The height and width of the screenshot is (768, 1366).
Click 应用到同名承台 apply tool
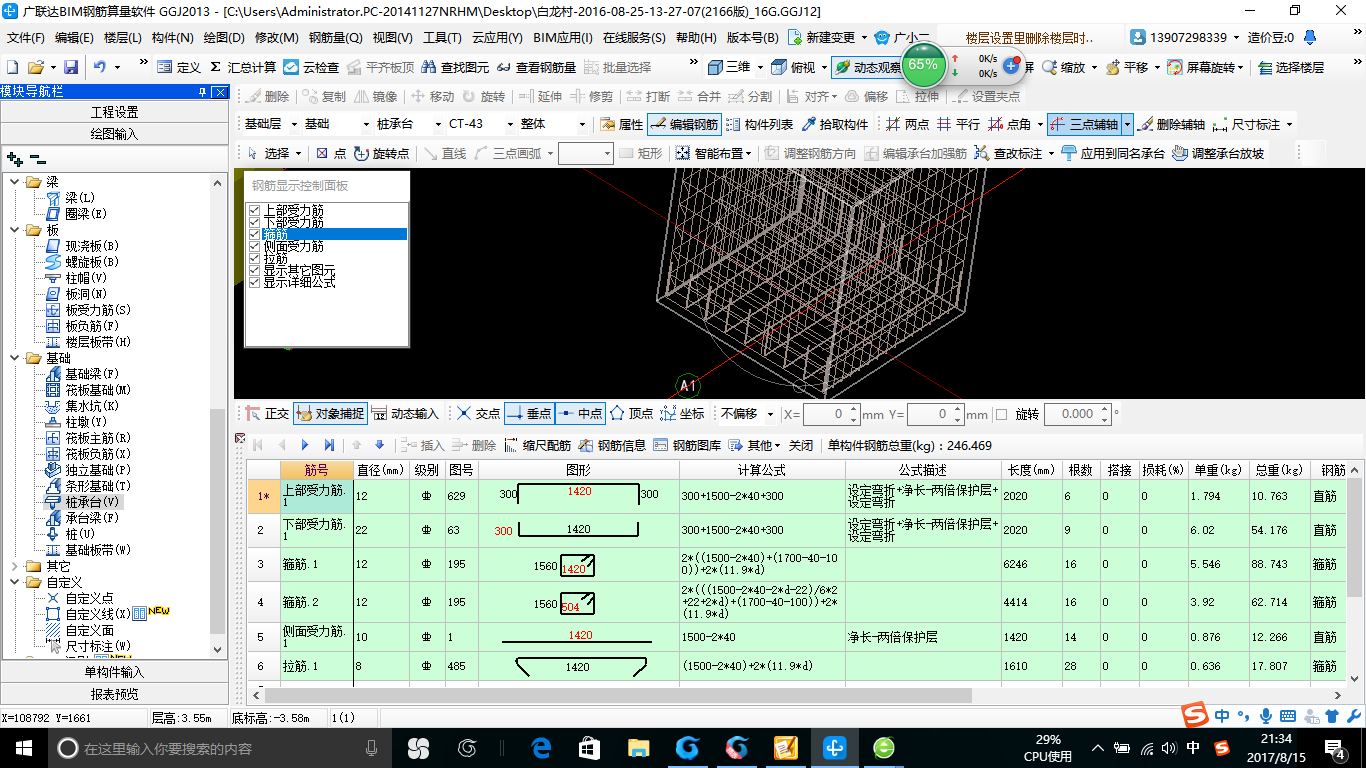click(1113, 153)
